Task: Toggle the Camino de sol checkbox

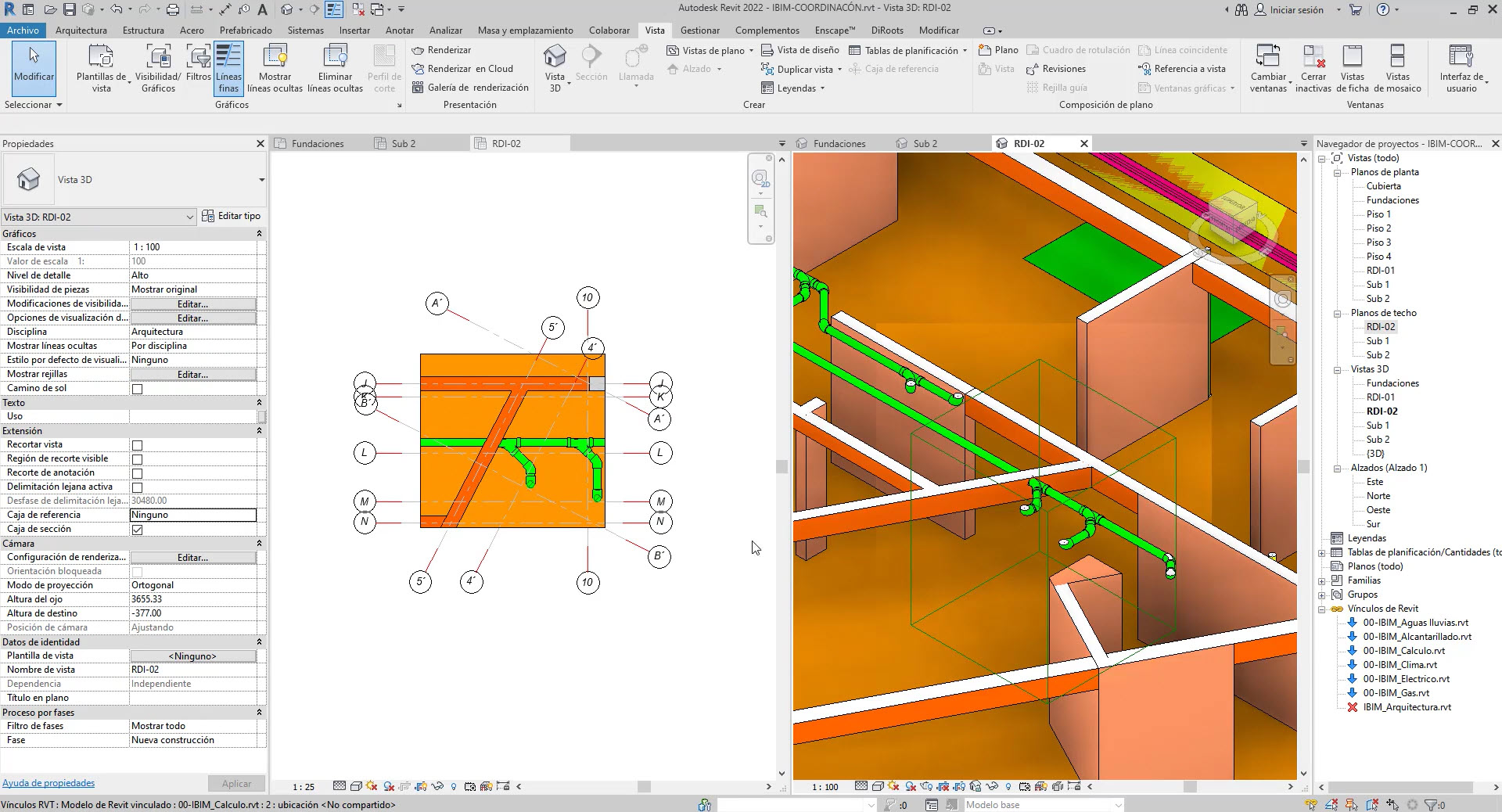Action: pyautogui.click(x=138, y=389)
